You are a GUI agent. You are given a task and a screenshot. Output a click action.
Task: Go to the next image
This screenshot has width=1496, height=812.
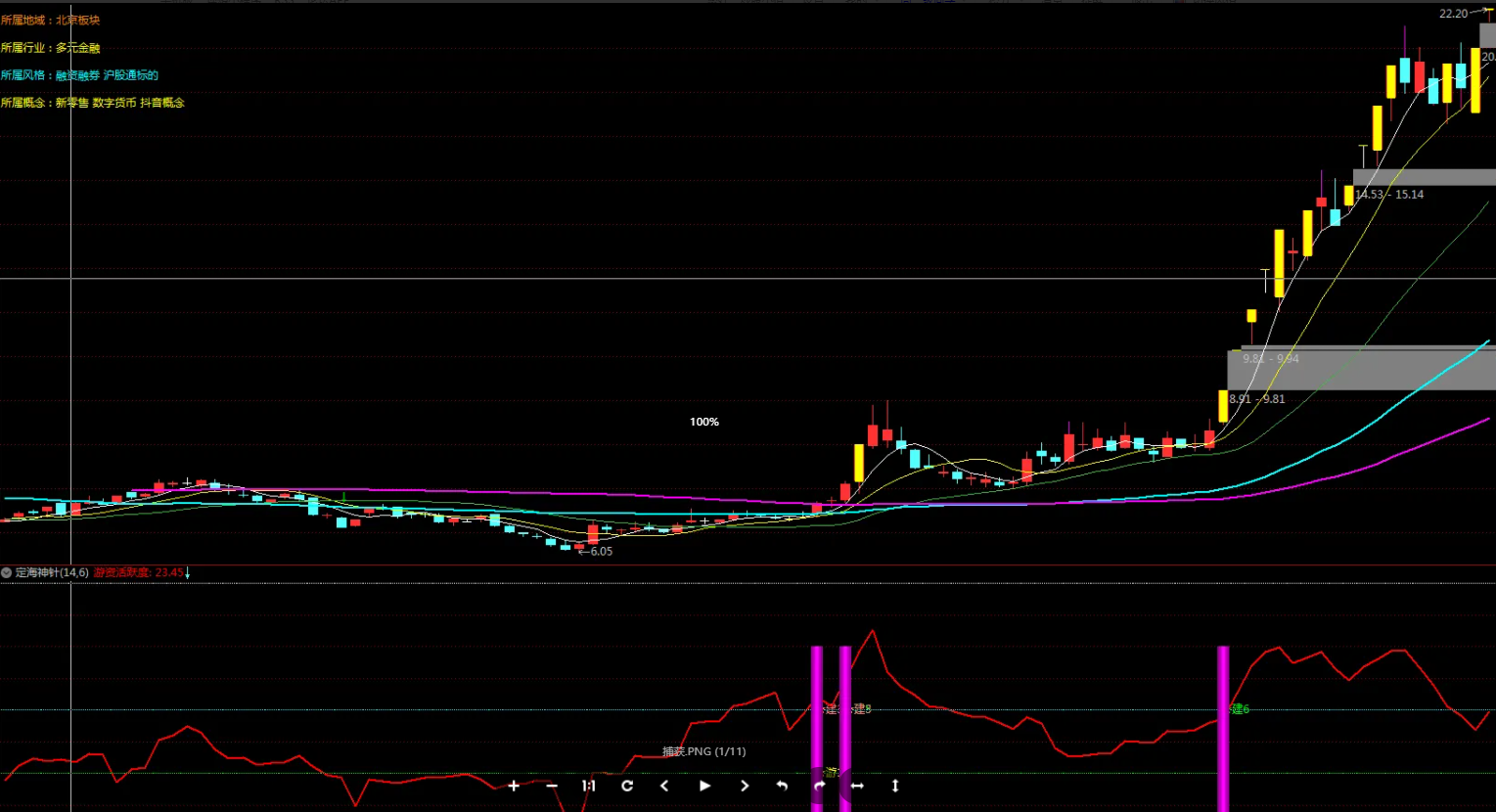click(744, 786)
